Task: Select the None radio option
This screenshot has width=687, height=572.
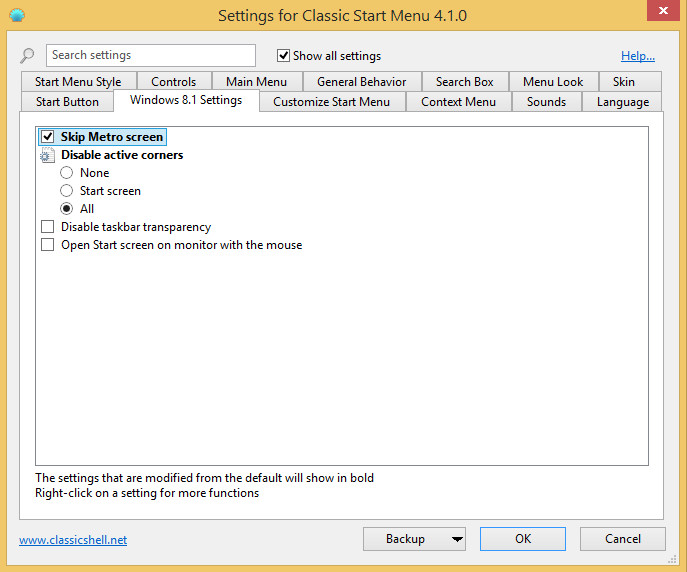Action: 66,173
